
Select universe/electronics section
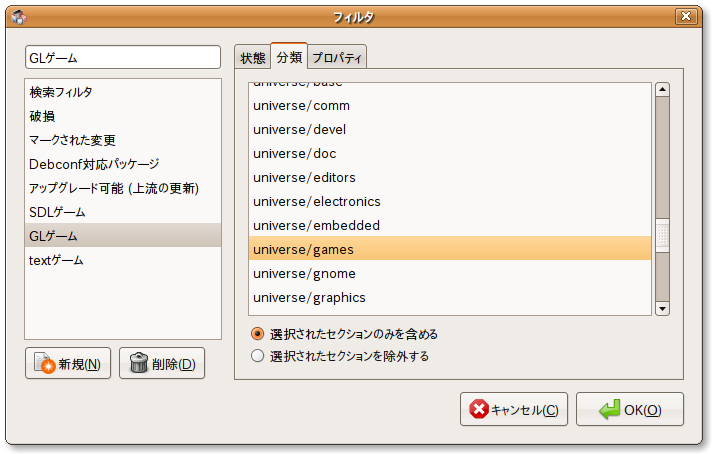click(450, 202)
